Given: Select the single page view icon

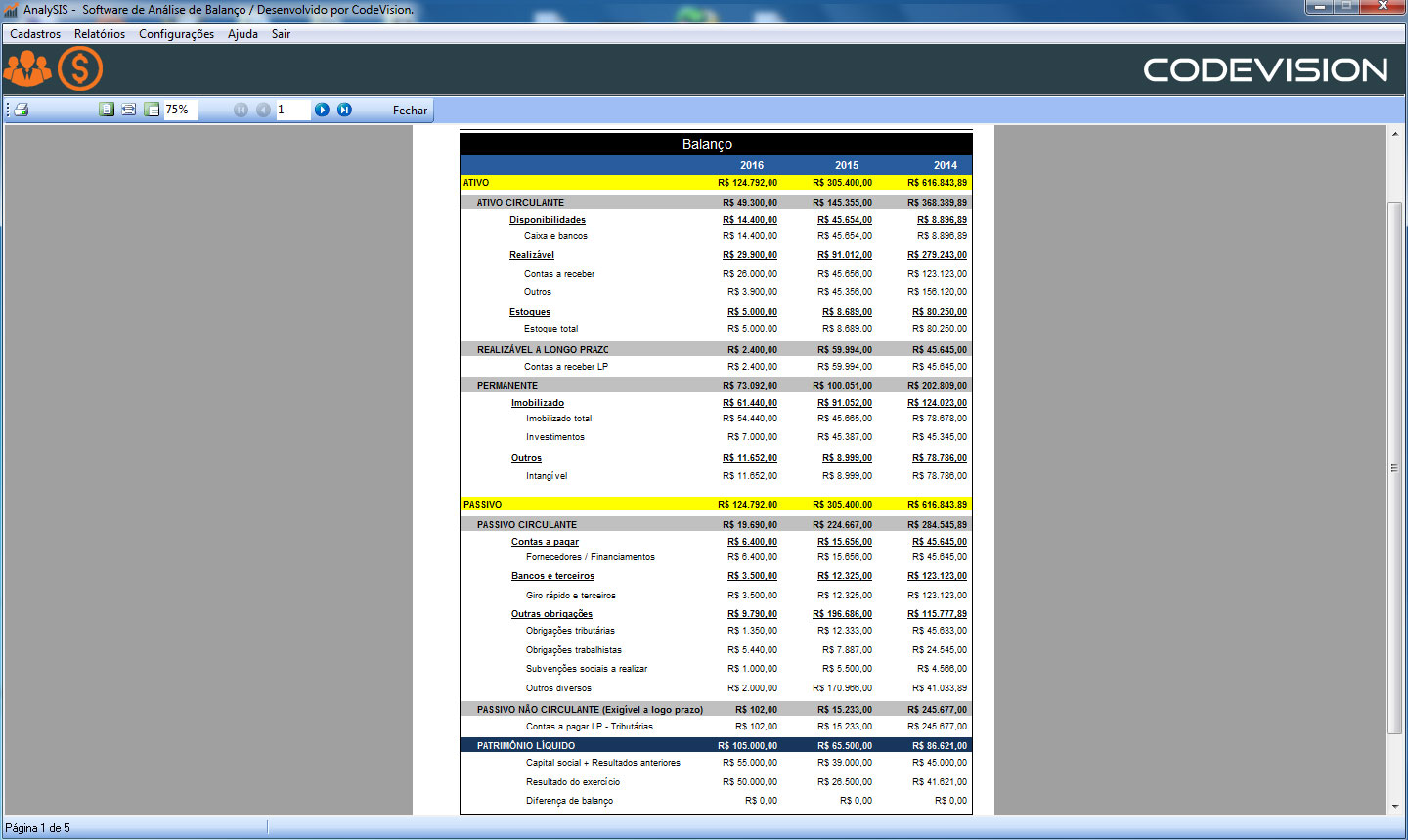Looking at the screenshot, I should (x=107, y=110).
